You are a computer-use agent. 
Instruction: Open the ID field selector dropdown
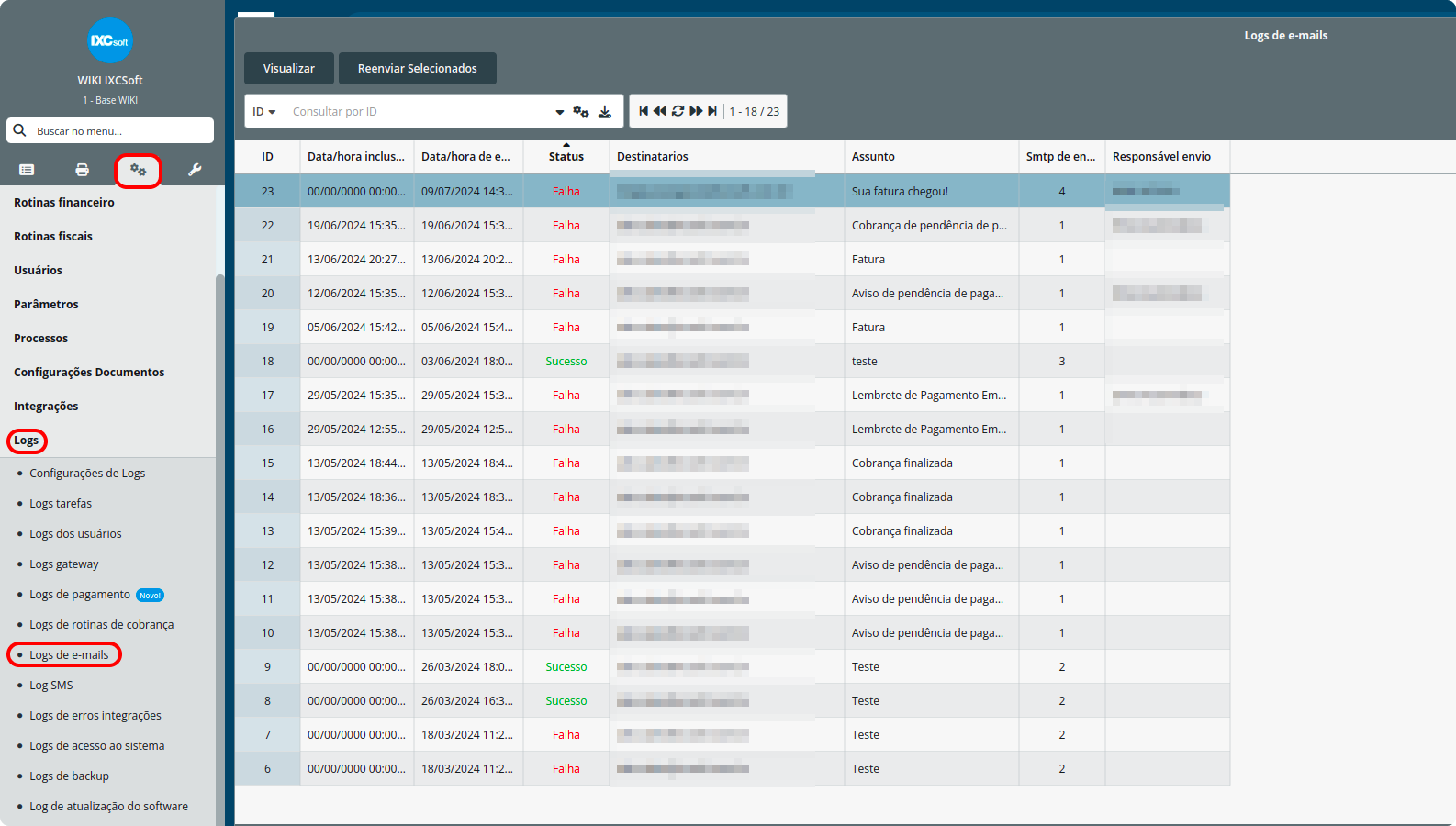click(x=264, y=112)
